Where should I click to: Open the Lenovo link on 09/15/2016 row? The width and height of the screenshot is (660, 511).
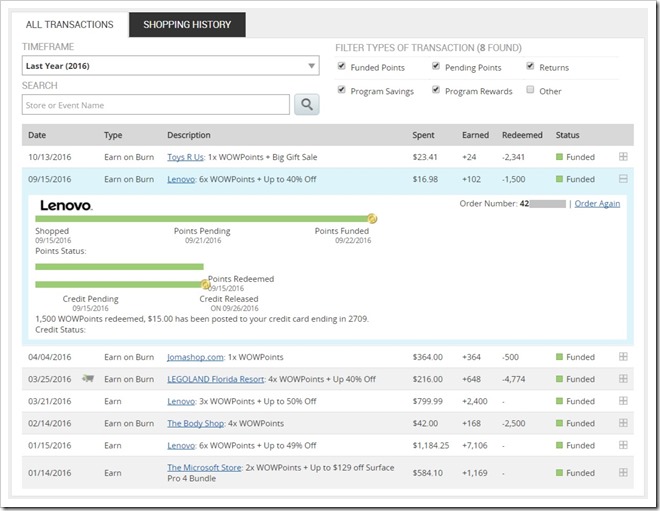pyautogui.click(x=181, y=179)
